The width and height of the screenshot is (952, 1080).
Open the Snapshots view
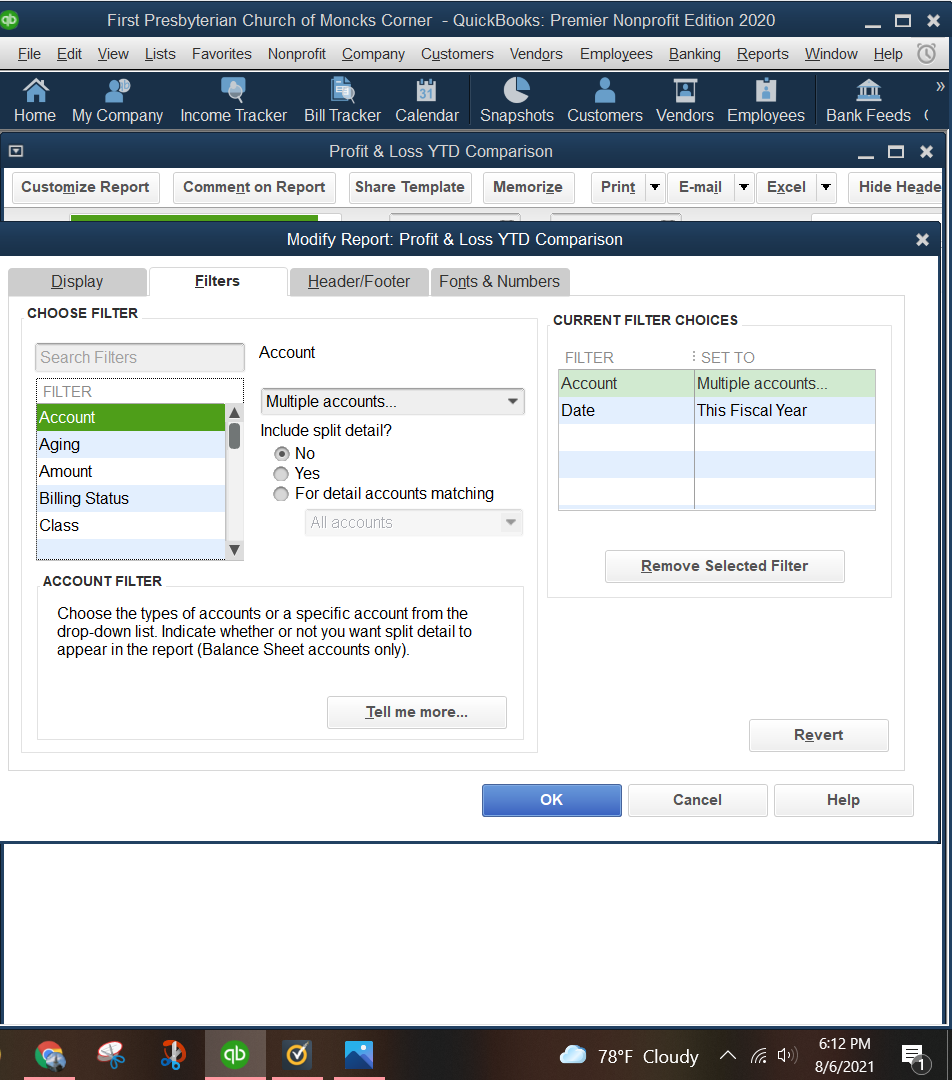click(x=516, y=100)
